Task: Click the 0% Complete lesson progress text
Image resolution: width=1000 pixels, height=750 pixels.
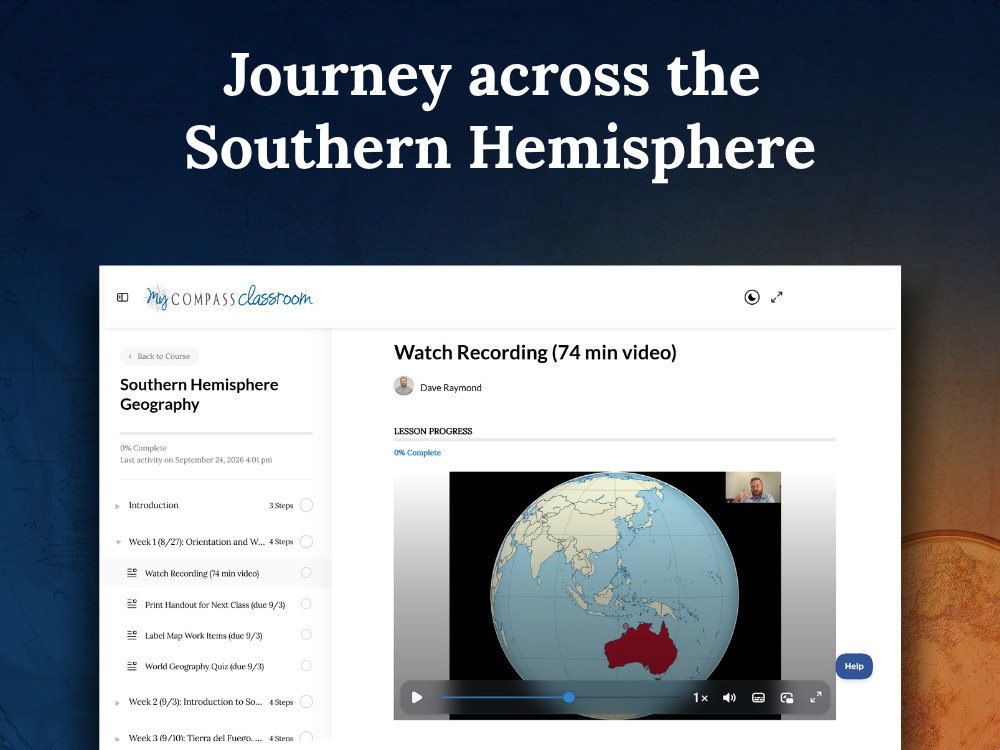Action: click(x=417, y=453)
